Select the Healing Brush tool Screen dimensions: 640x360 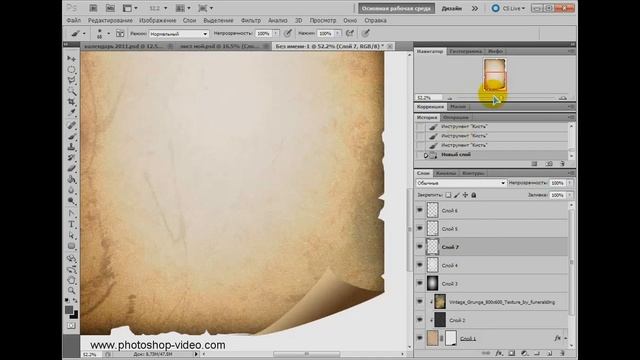(x=71, y=125)
